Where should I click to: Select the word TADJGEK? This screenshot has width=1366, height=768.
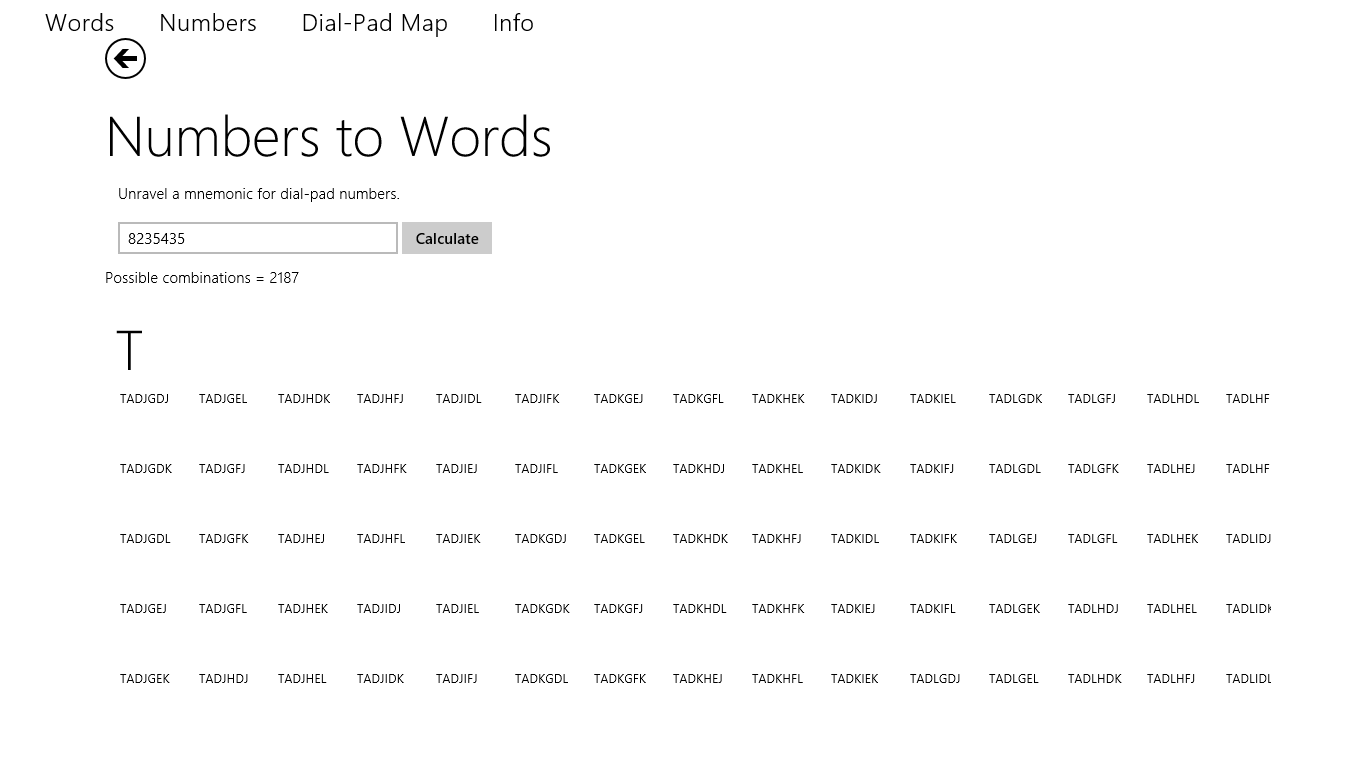pos(145,679)
